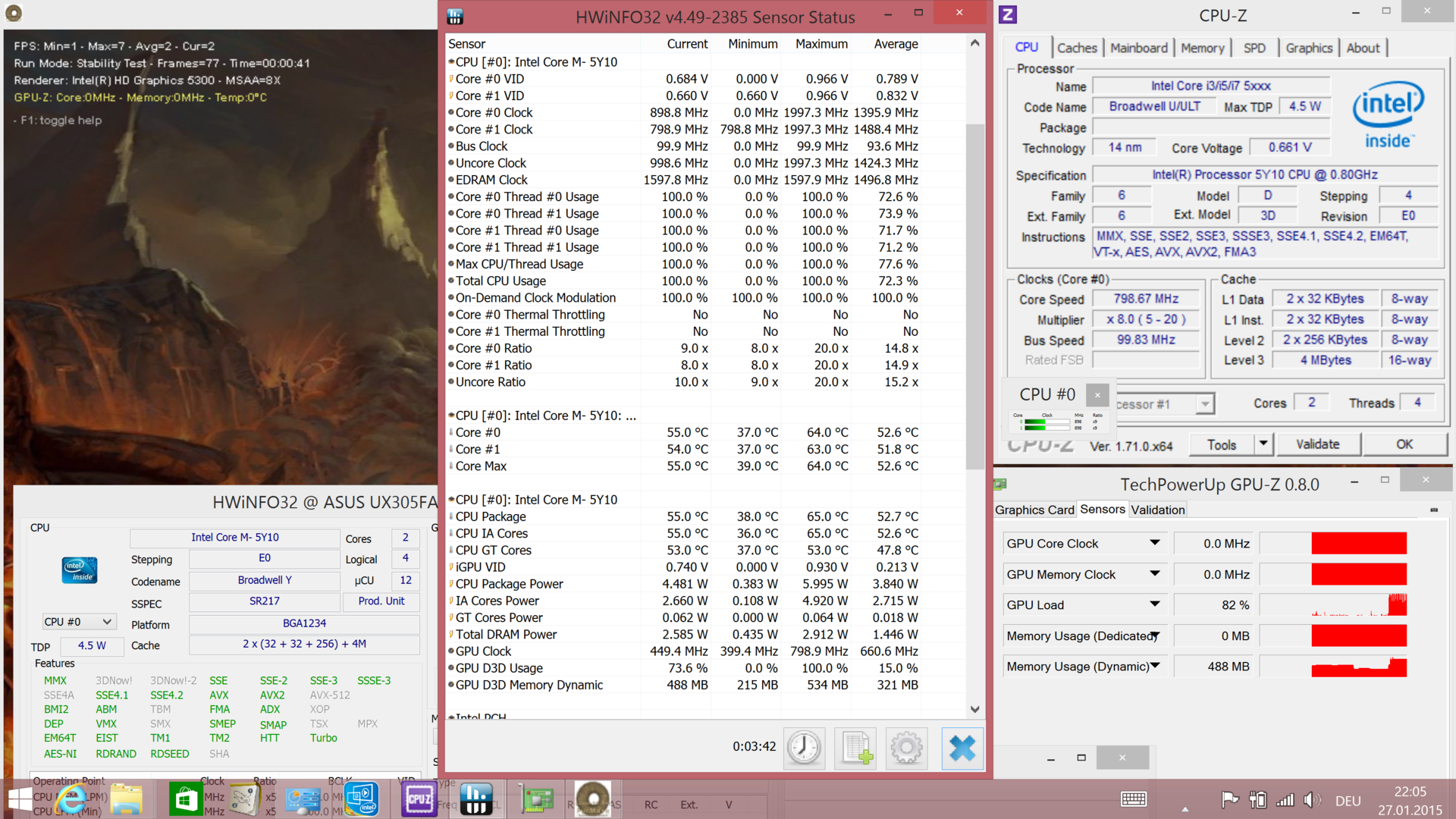
Task: Click the start logging sheet icon
Action: [x=855, y=748]
